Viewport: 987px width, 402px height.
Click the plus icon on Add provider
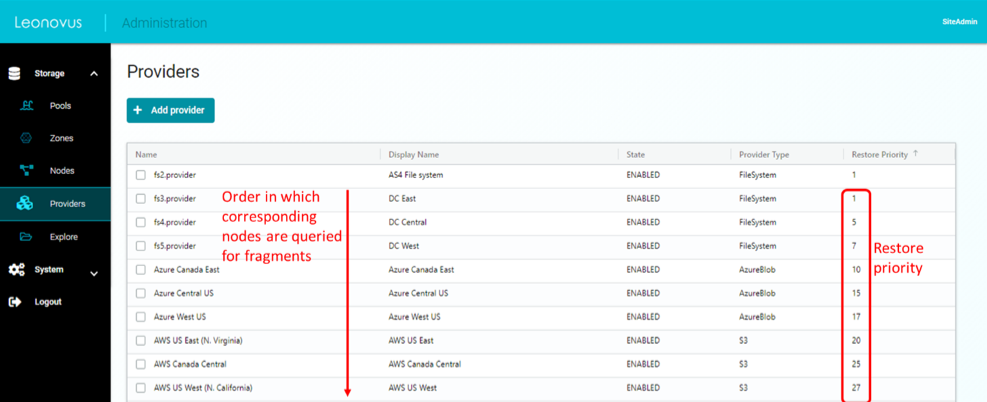(138, 110)
